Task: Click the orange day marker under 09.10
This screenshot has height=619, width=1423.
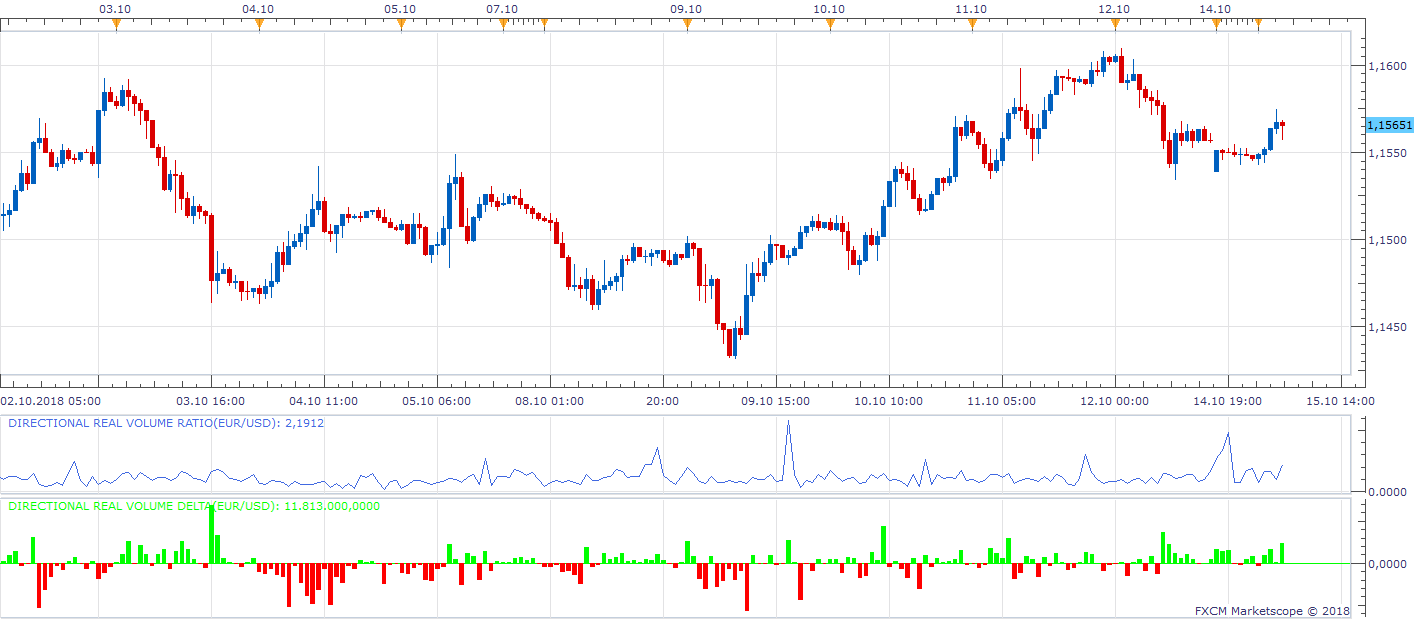Action: coord(686,24)
